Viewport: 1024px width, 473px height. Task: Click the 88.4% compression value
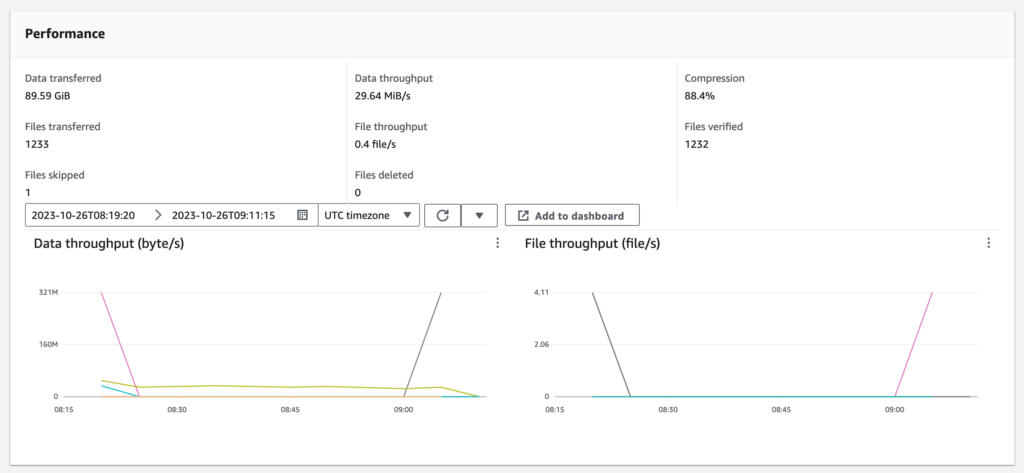699,96
